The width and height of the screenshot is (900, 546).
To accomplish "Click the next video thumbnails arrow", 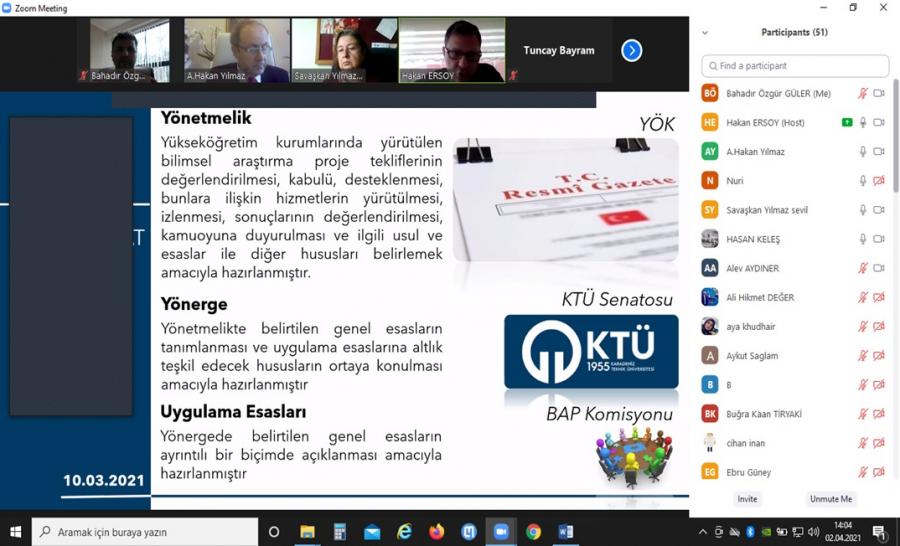I will click(x=631, y=50).
